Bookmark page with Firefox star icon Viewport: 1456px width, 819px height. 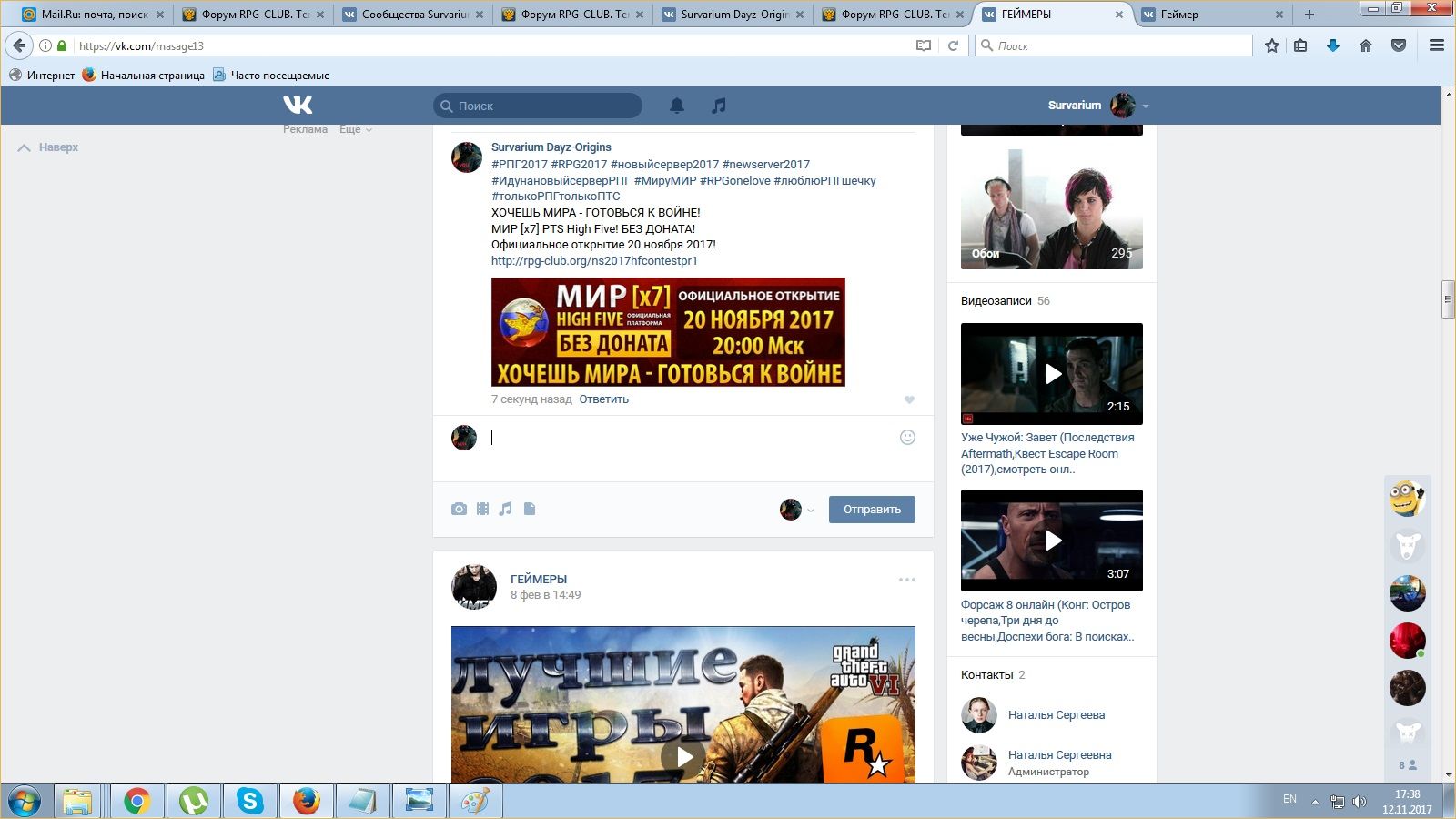[x=1271, y=45]
